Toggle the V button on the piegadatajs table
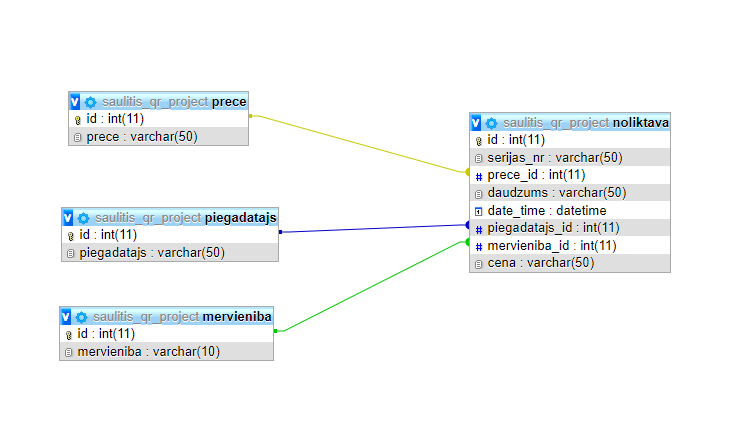This screenshot has height=433, width=753. 68,218
